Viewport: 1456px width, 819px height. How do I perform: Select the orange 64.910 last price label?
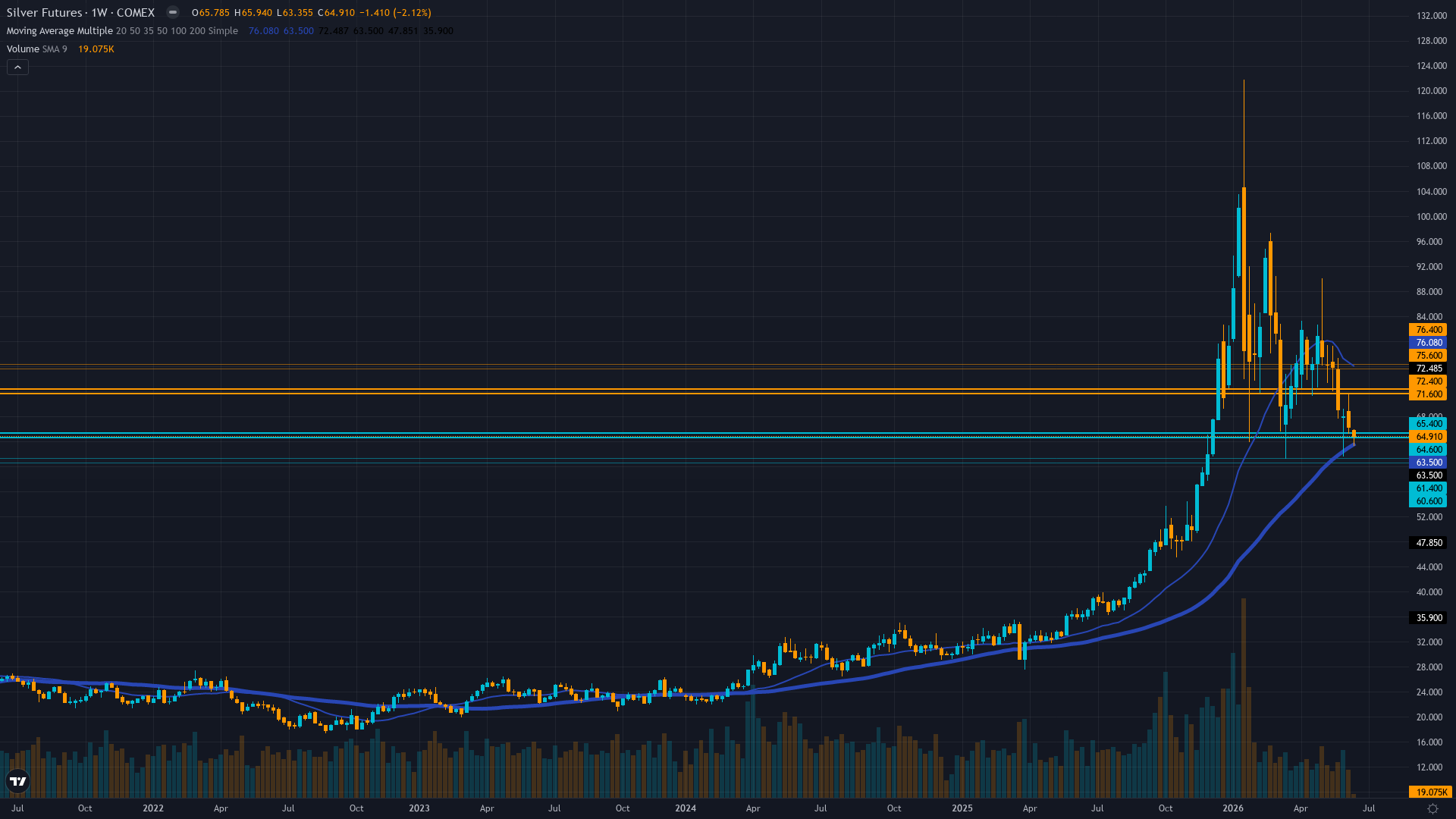1428,437
